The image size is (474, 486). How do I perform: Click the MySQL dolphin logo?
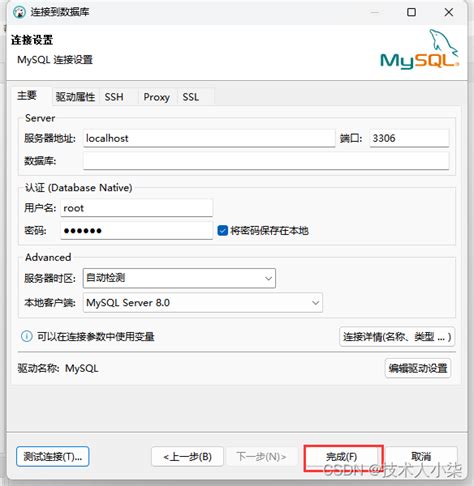click(420, 50)
